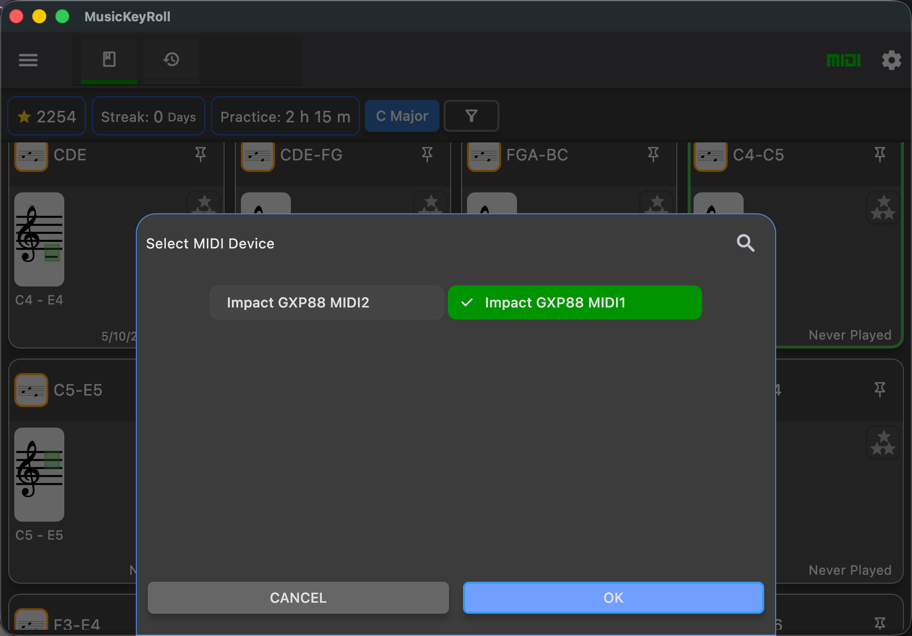
Task: Click the FGA-BC lesson title
Action: click(x=537, y=155)
